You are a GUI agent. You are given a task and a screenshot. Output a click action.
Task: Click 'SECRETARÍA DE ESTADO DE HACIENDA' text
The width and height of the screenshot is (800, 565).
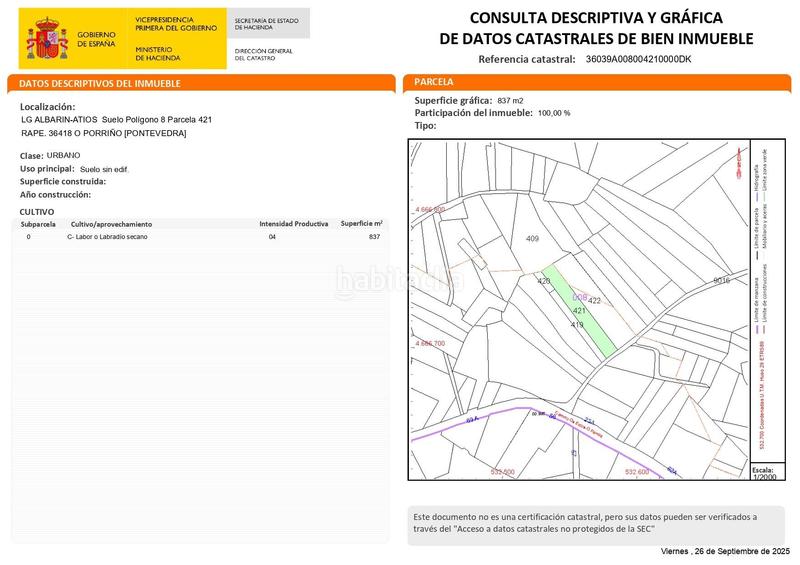[x=266, y=24]
